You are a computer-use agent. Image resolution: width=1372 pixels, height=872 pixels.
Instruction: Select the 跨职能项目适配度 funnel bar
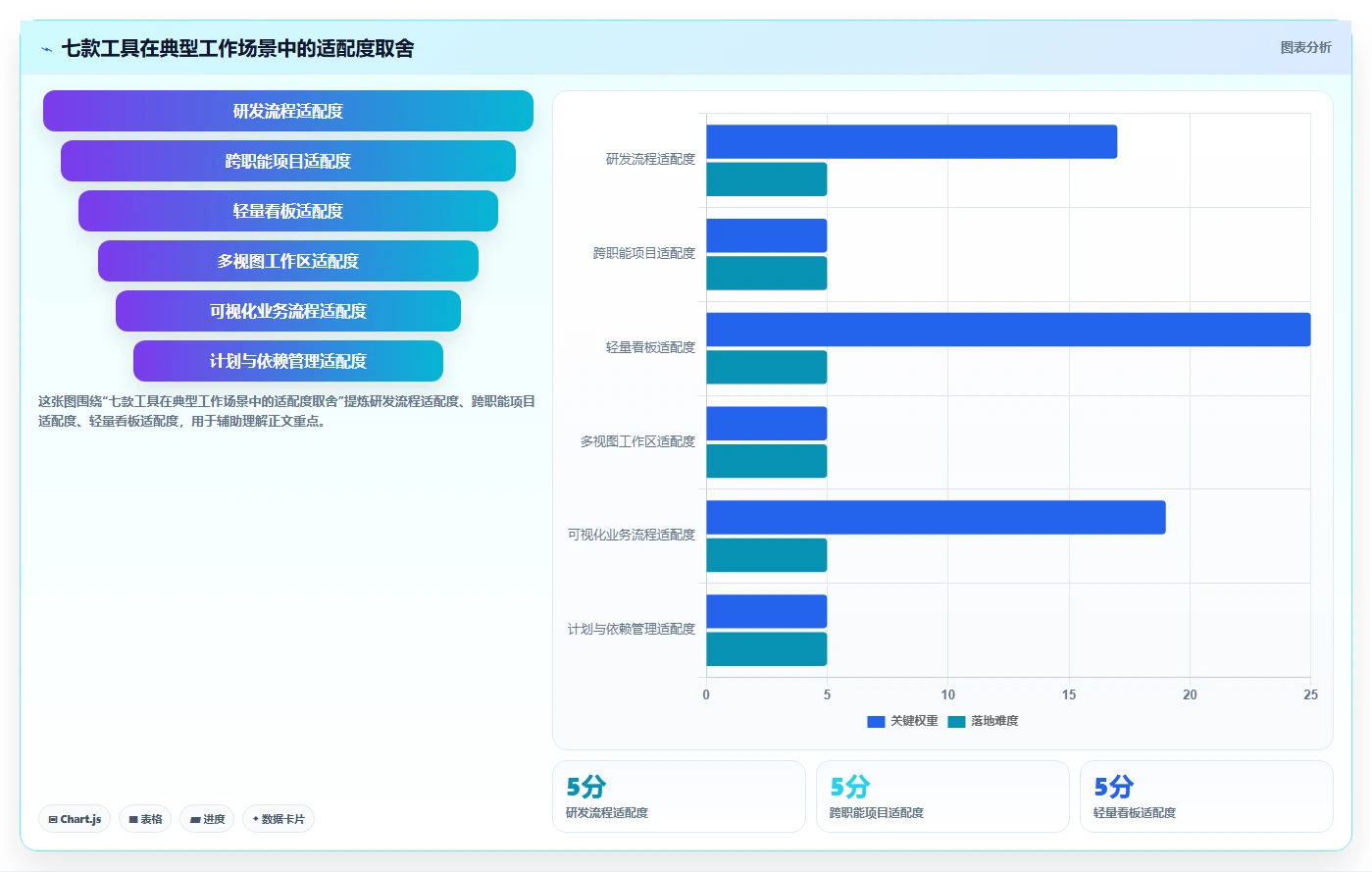pos(288,161)
